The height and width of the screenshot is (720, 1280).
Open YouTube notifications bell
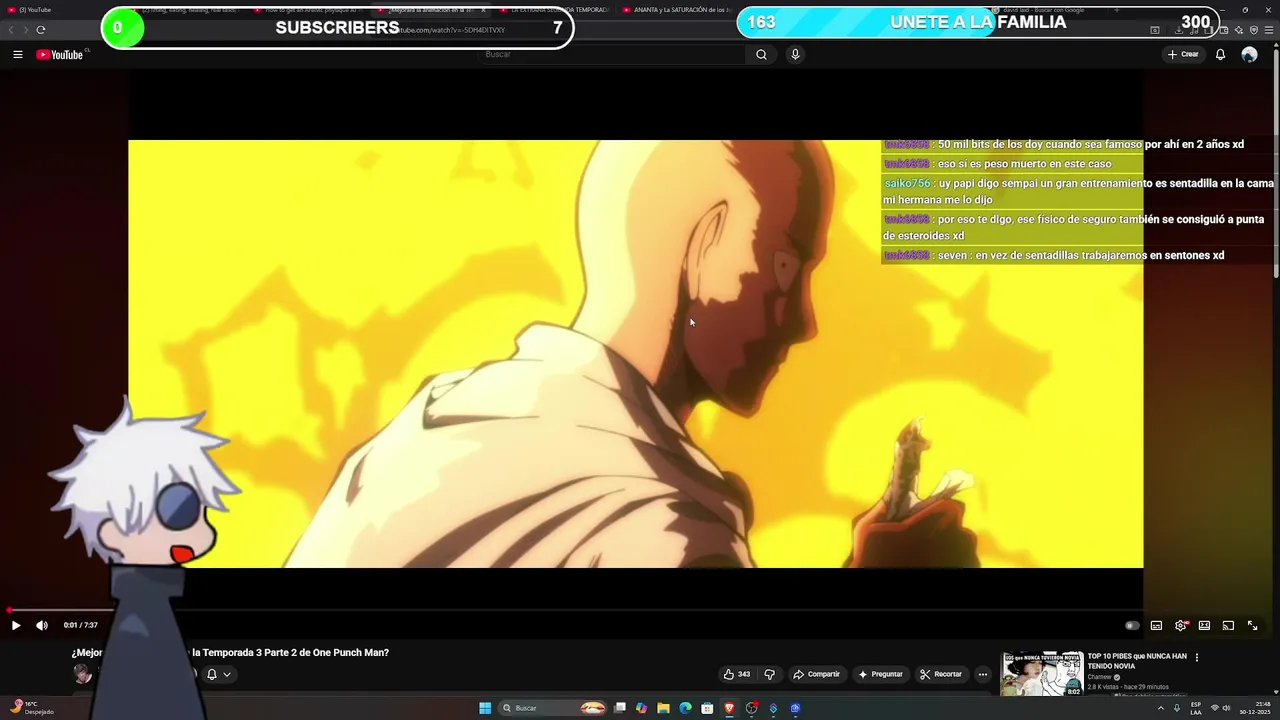pos(1220,55)
